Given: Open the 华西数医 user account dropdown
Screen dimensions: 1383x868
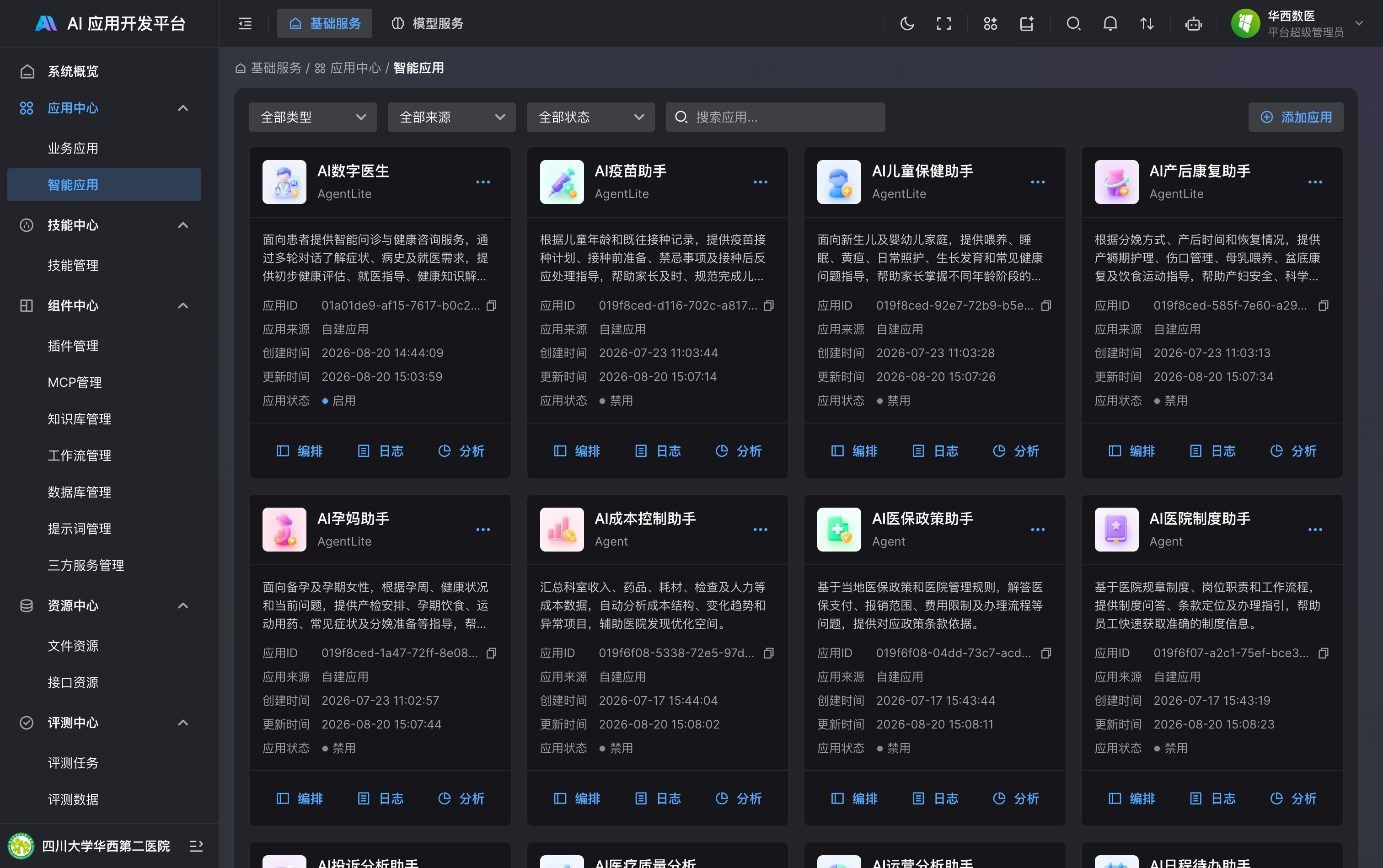Looking at the screenshot, I should click(x=1297, y=23).
